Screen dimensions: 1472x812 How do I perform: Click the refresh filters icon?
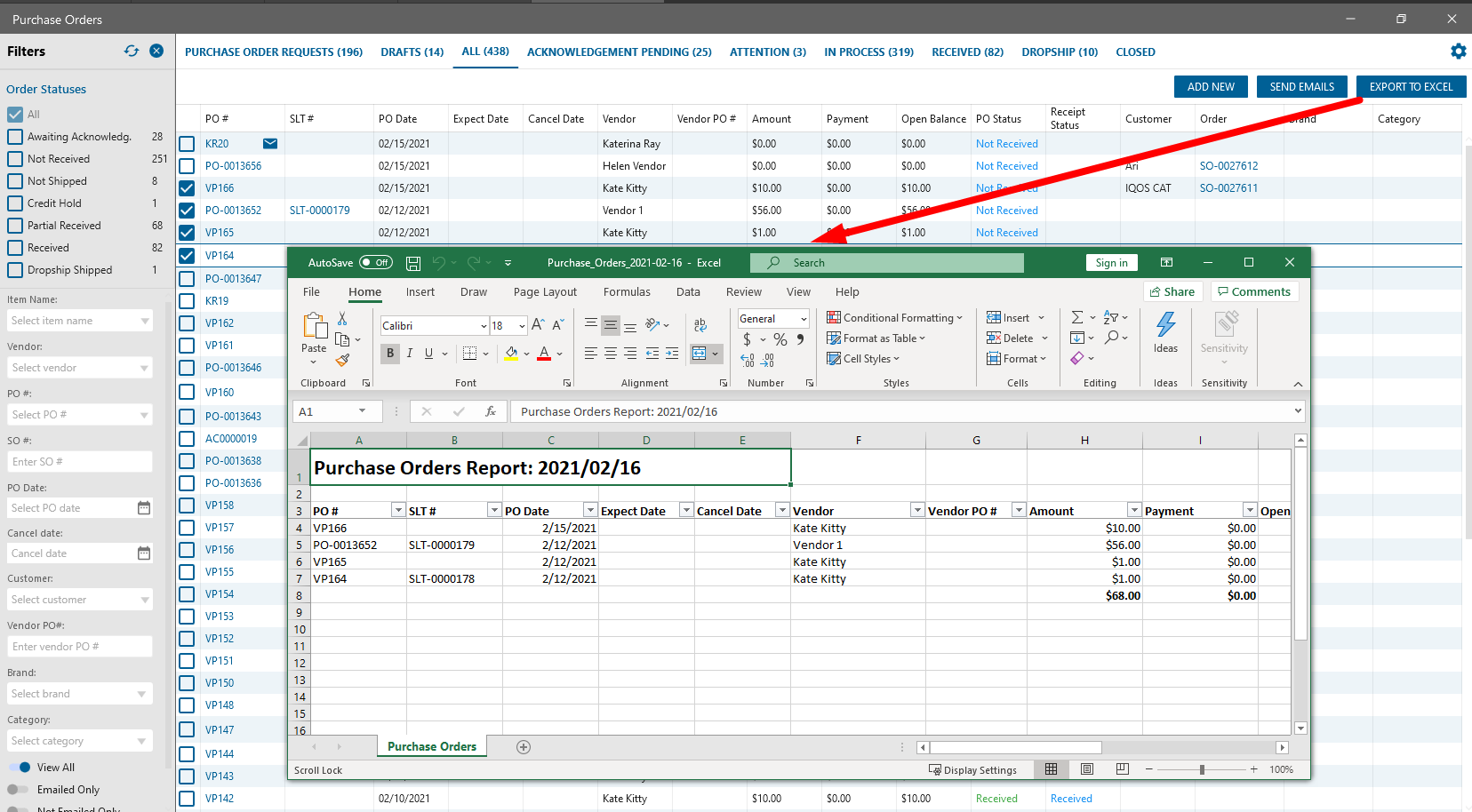132,52
